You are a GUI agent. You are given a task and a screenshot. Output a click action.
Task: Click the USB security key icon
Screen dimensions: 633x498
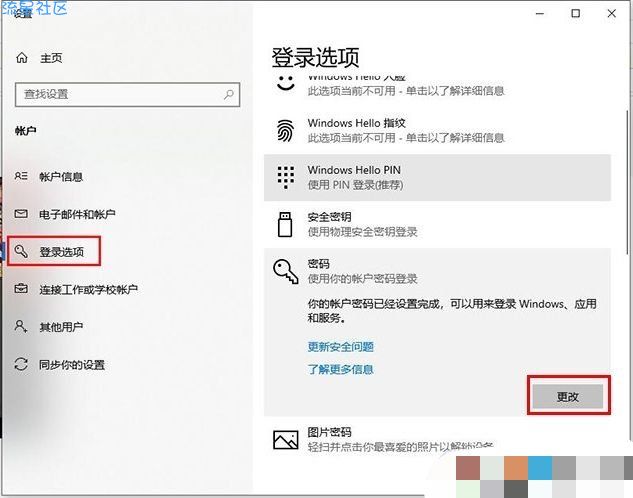(x=285, y=224)
